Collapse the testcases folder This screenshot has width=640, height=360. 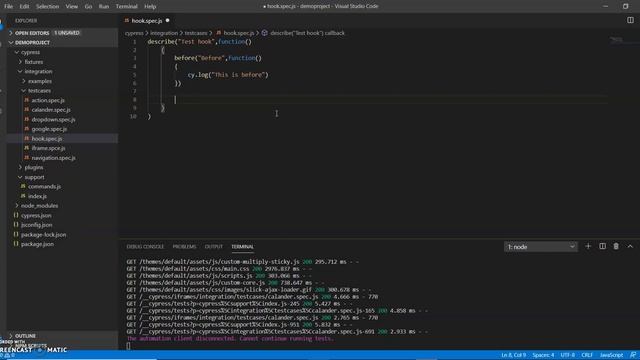pos(39,91)
